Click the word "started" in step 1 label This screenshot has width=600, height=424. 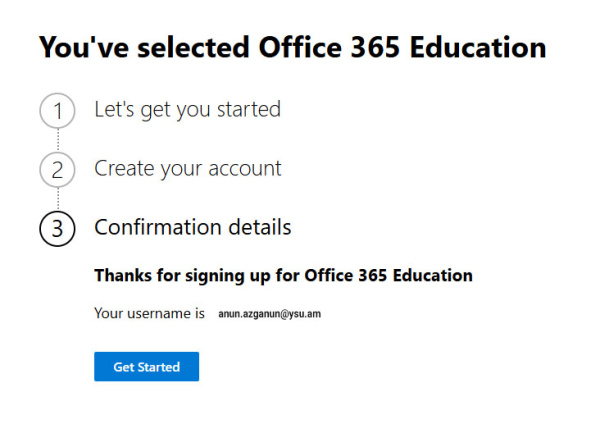pyautogui.click(x=247, y=109)
